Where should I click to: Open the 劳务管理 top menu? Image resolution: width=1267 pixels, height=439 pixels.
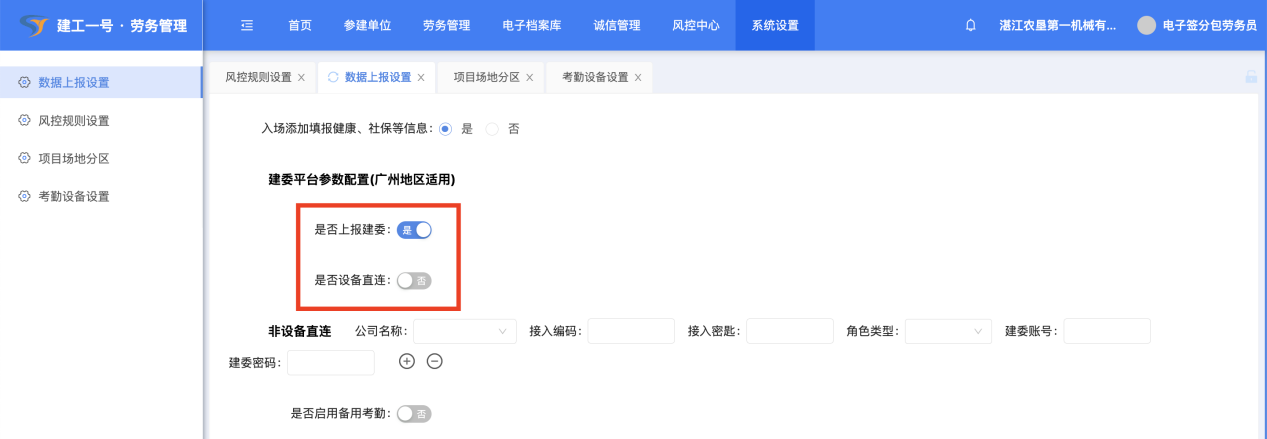click(x=446, y=26)
